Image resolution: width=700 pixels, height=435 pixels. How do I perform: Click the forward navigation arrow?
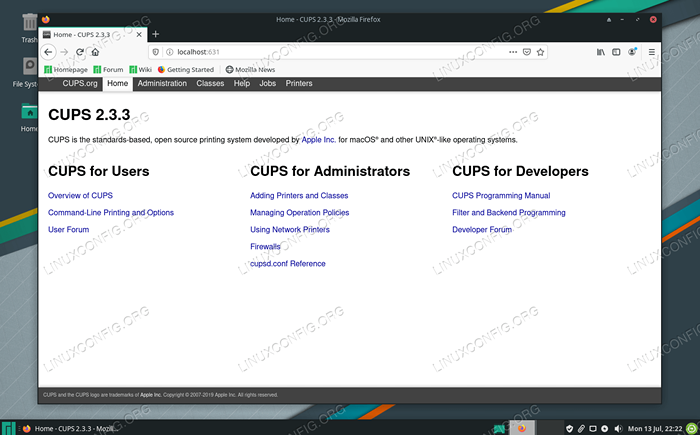(64, 52)
